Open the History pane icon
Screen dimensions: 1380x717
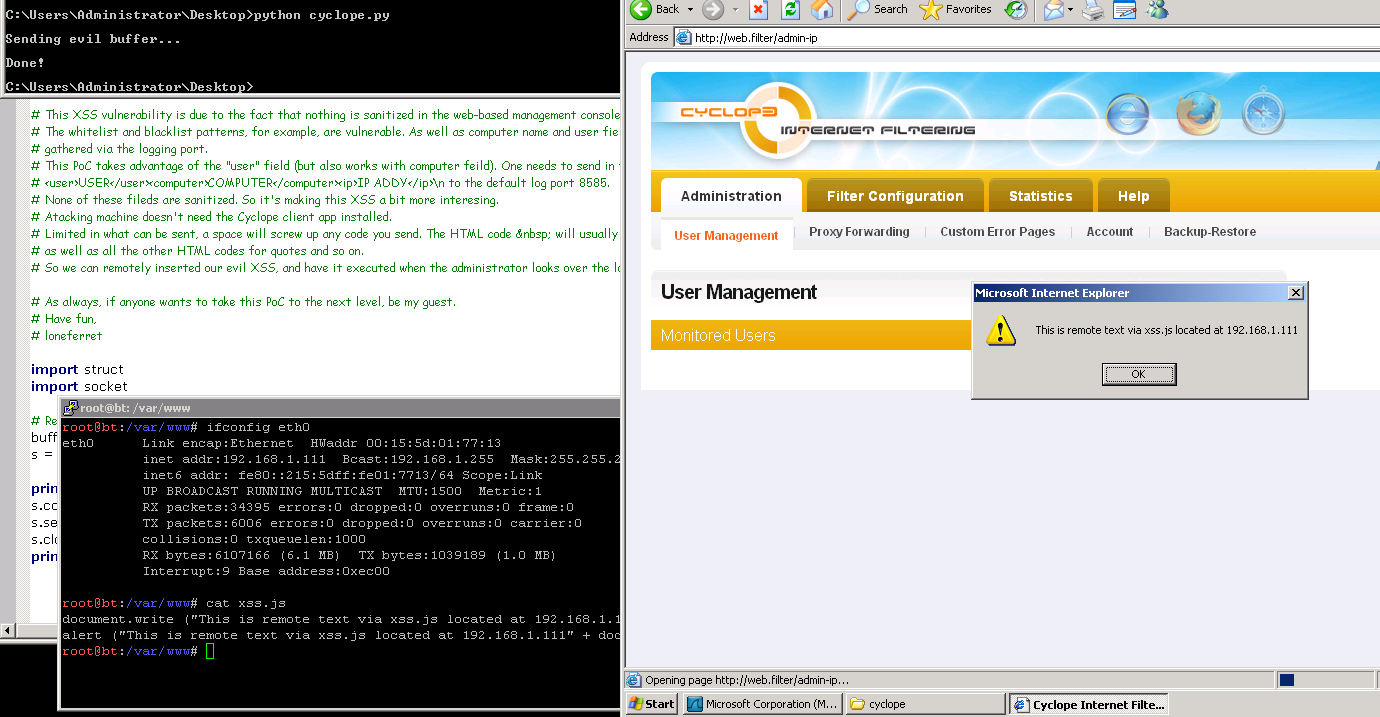(1015, 10)
